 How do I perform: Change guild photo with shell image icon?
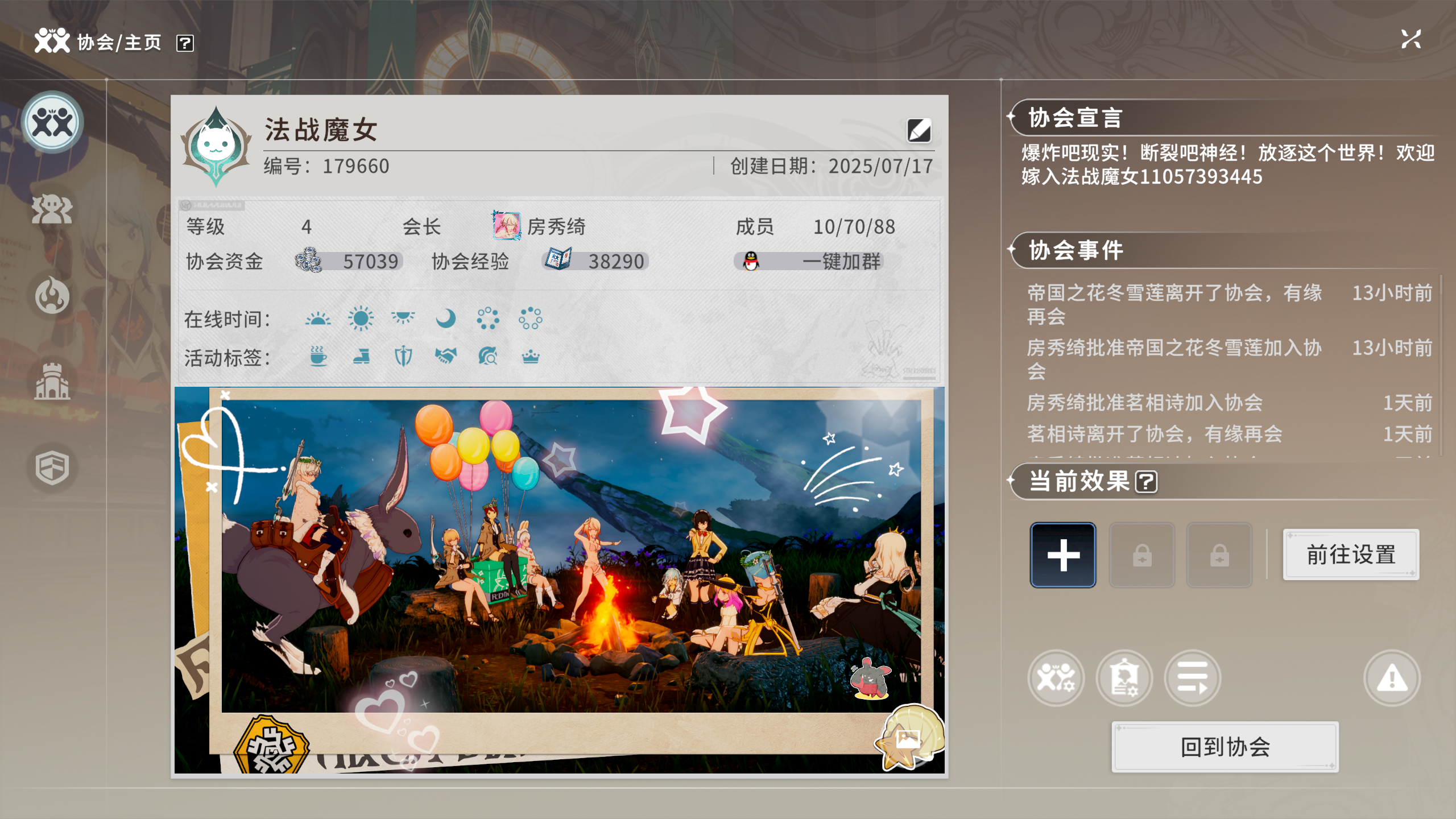[x=908, y=739]
